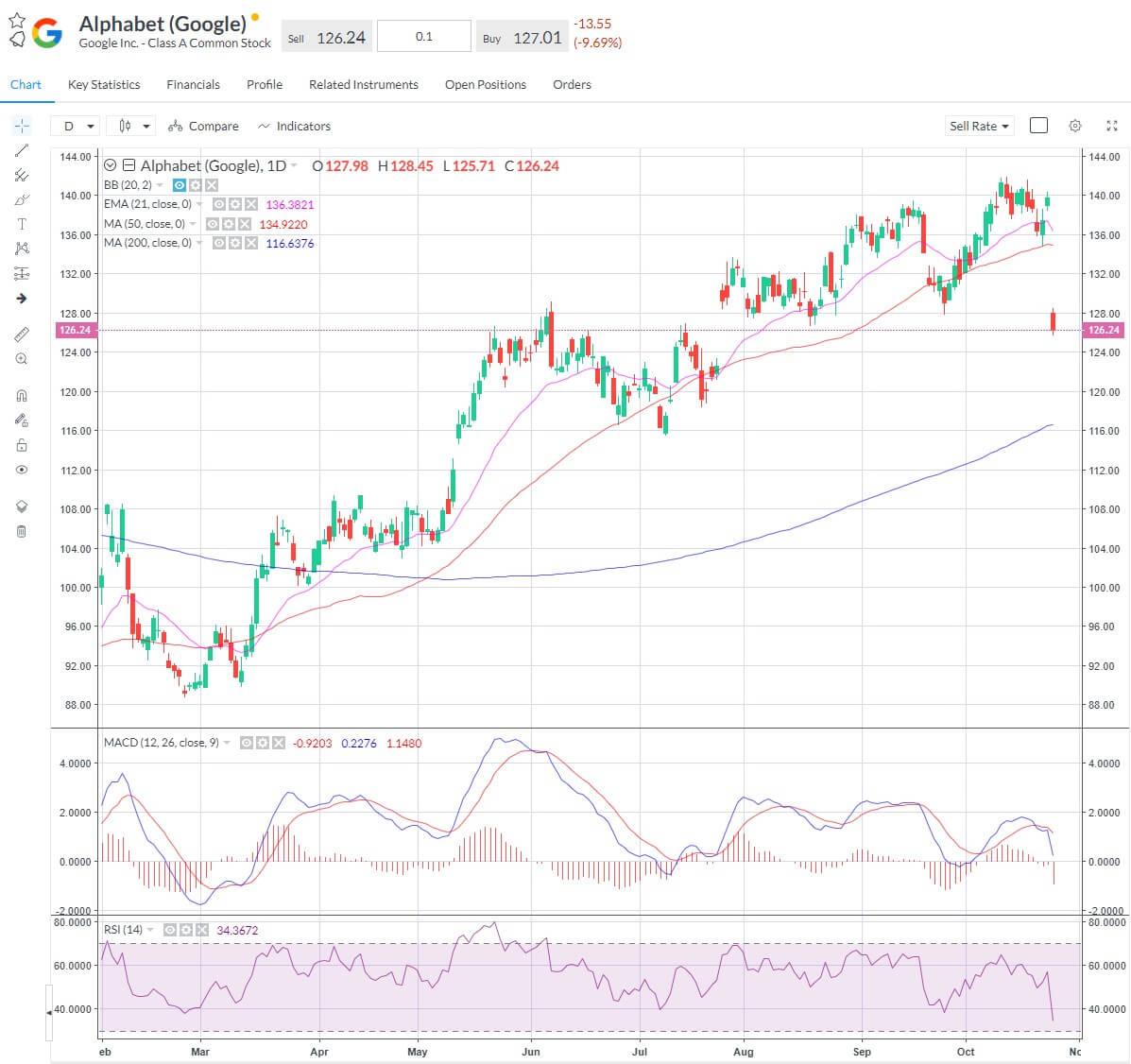
Task: Open the Financials tab
Action: [x=194, y=84]
